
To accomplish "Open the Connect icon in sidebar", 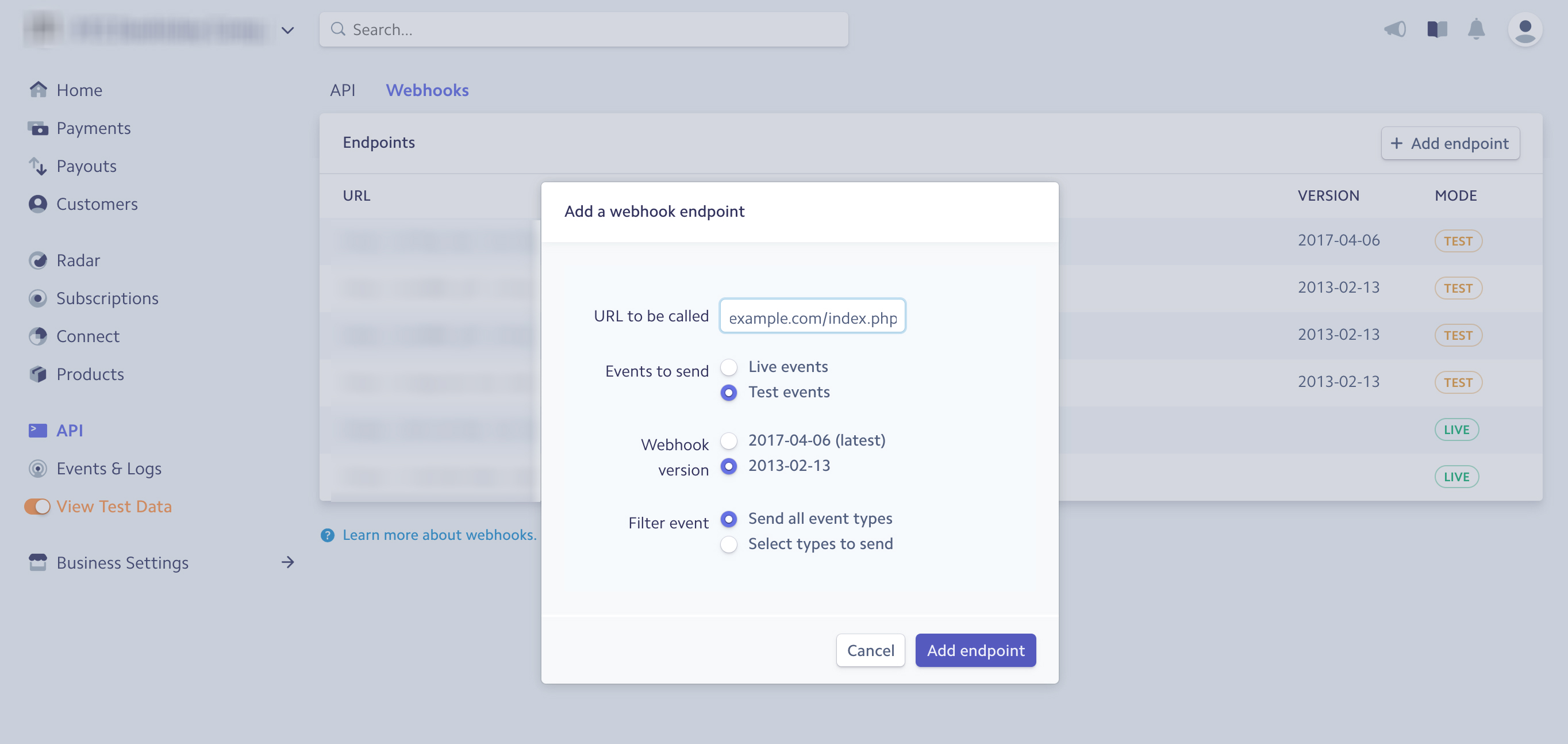I will click(38, 336).
